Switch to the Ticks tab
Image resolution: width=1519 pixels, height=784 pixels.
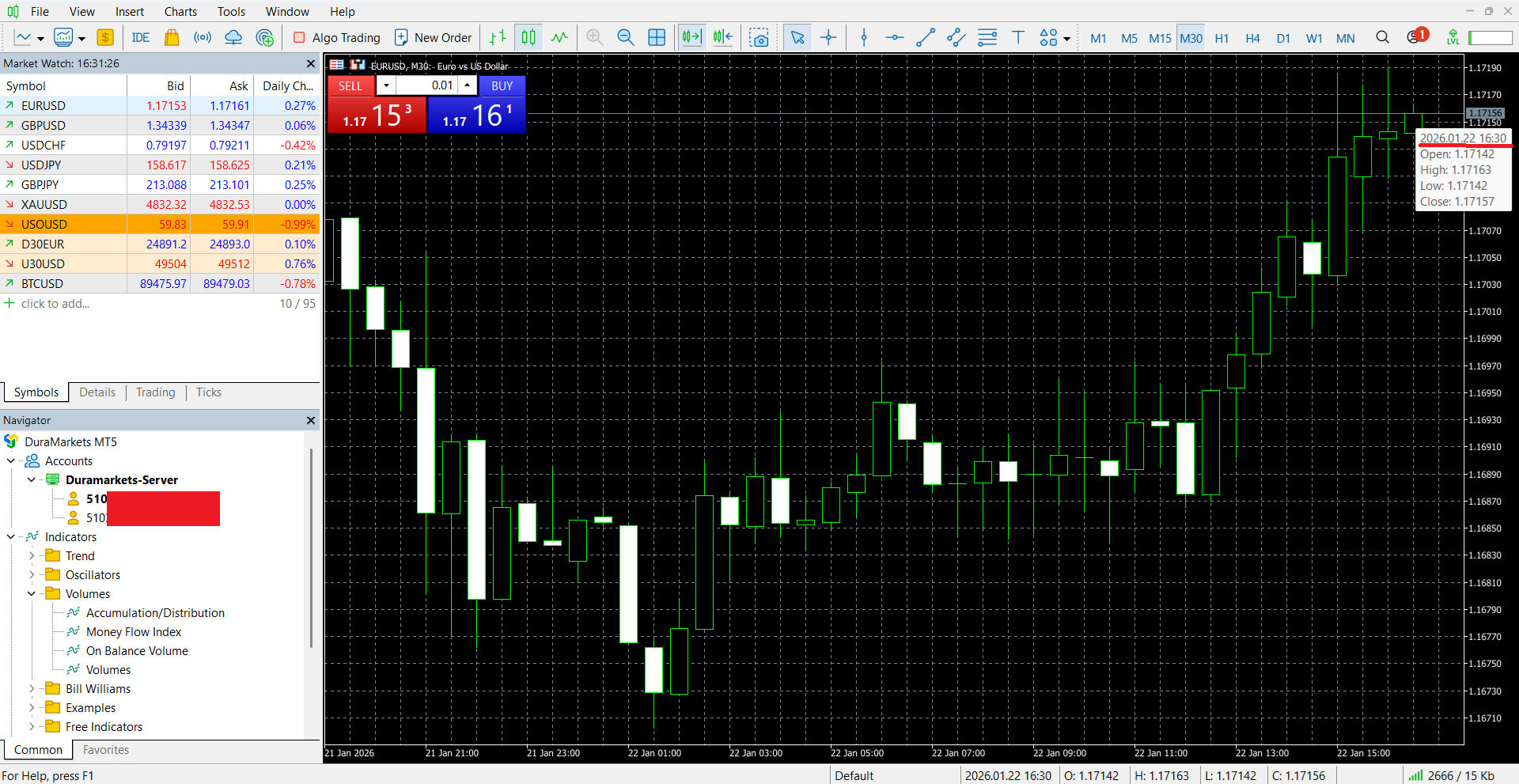pos(209,392)
